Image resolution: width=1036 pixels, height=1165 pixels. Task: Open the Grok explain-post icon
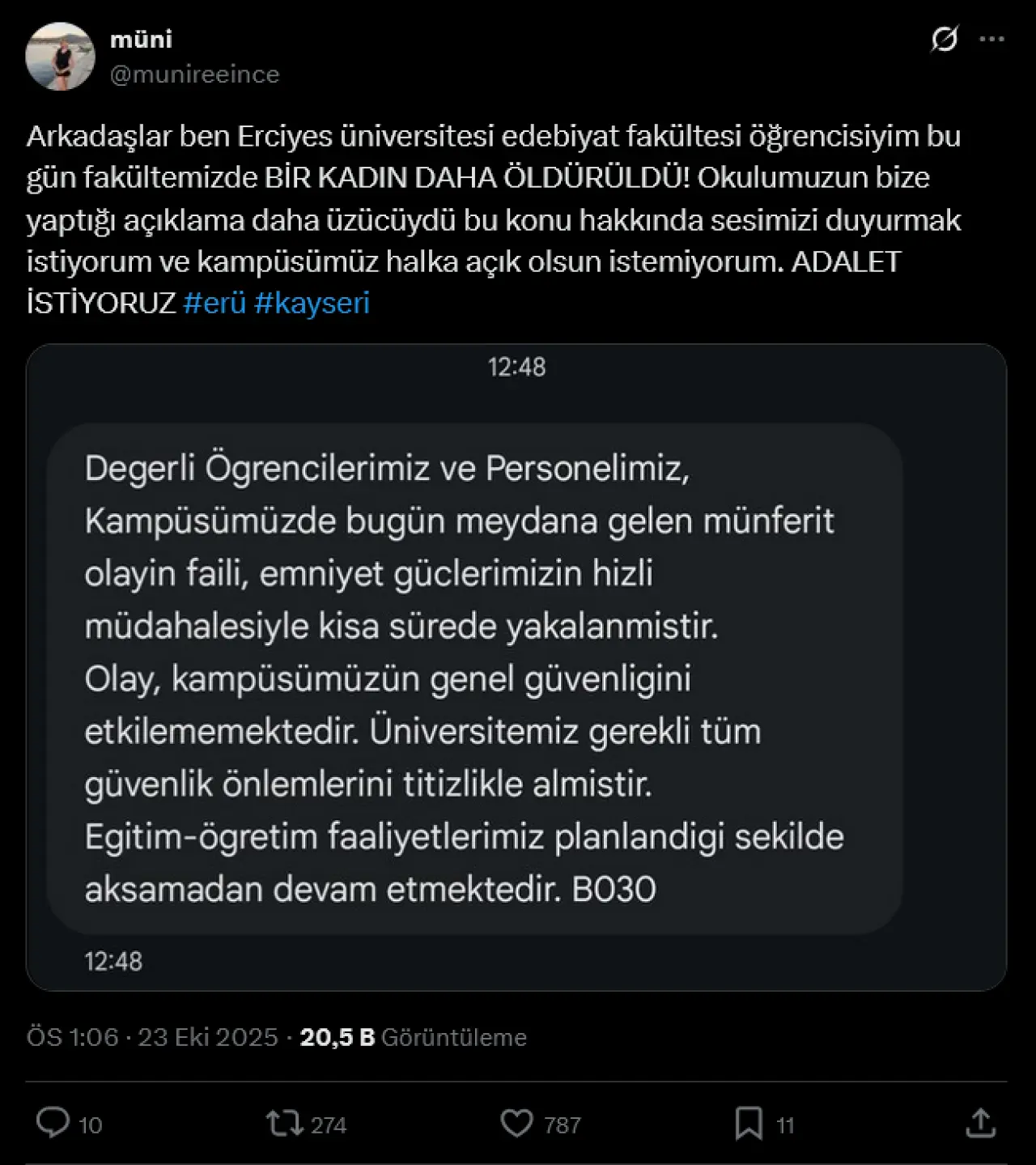(x=944, y=39)
